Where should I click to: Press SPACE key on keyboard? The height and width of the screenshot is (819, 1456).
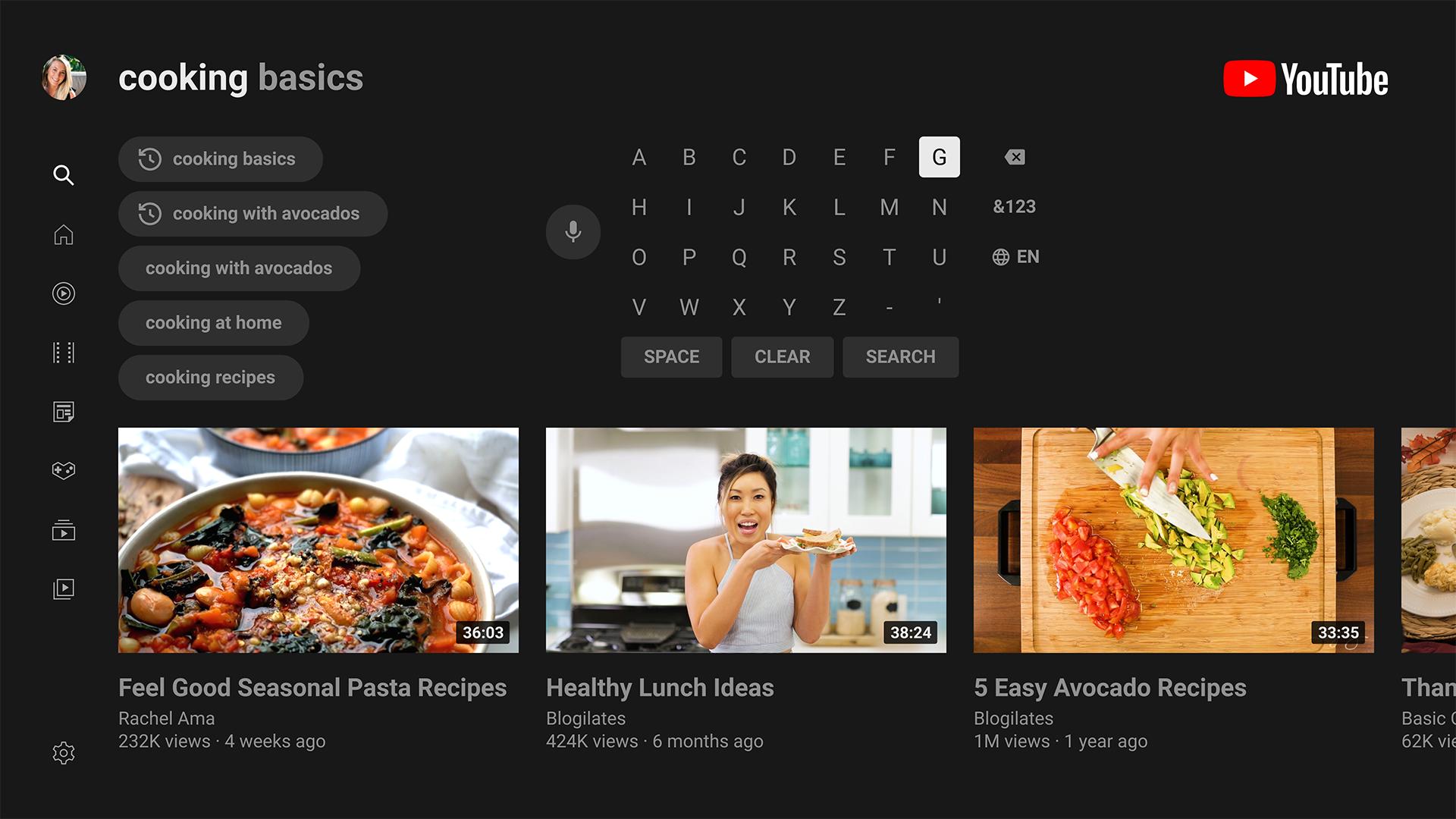[x=671, y=357]
